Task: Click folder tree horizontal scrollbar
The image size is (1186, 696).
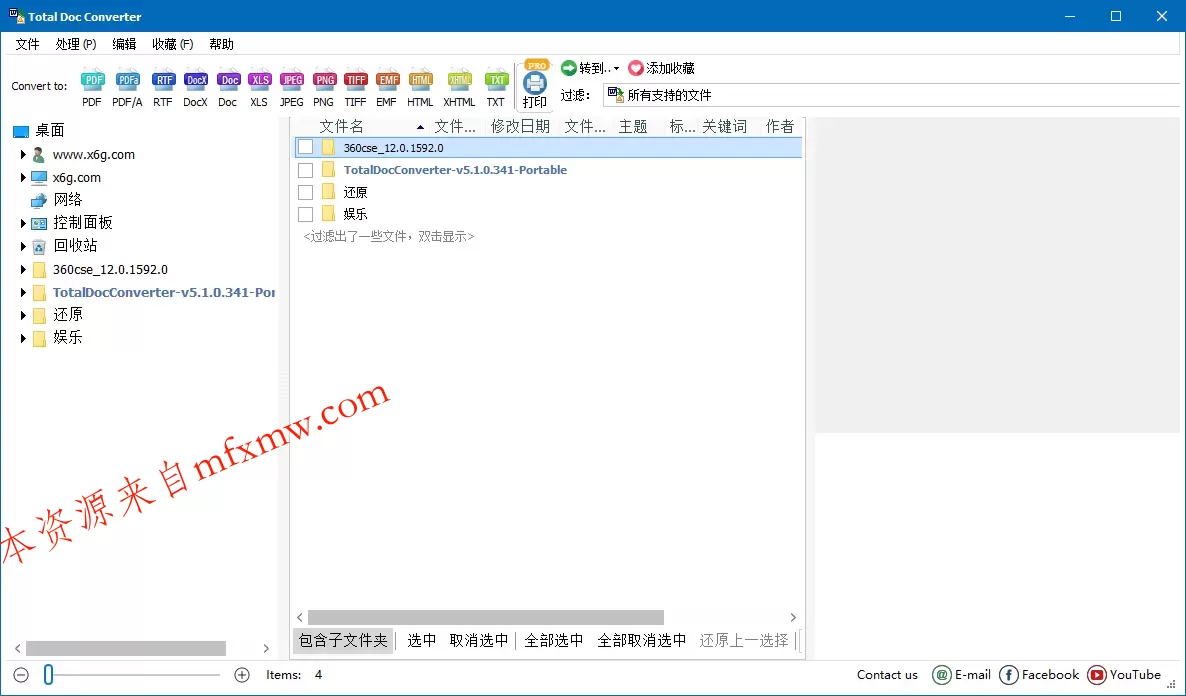Action: coord(126,648)
